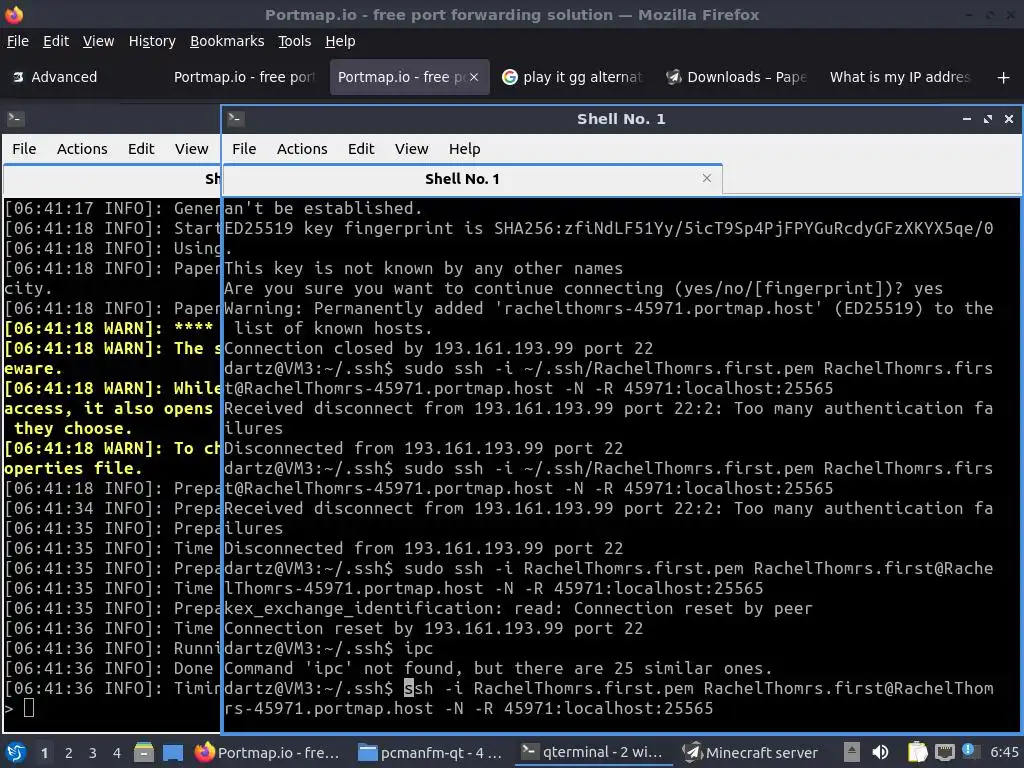This screenshot has width=1024, height=768.
Task: Open View menu in the background terminal window
Action: [191, 149]
